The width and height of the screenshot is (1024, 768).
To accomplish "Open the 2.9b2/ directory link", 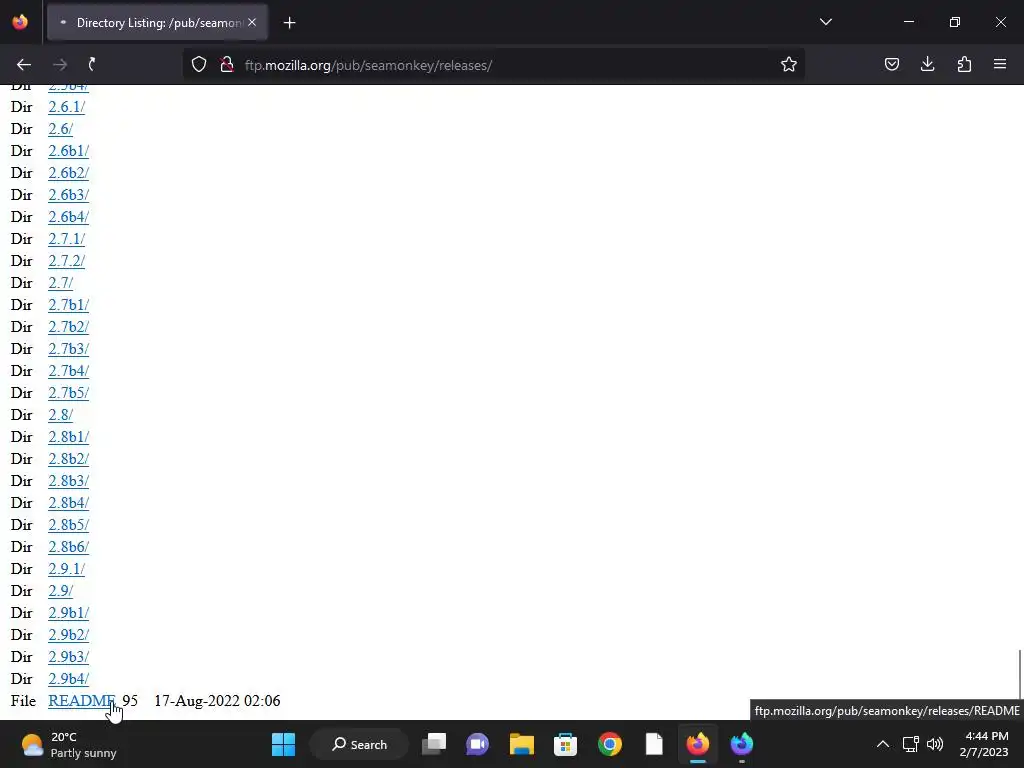I will [69, 635].
